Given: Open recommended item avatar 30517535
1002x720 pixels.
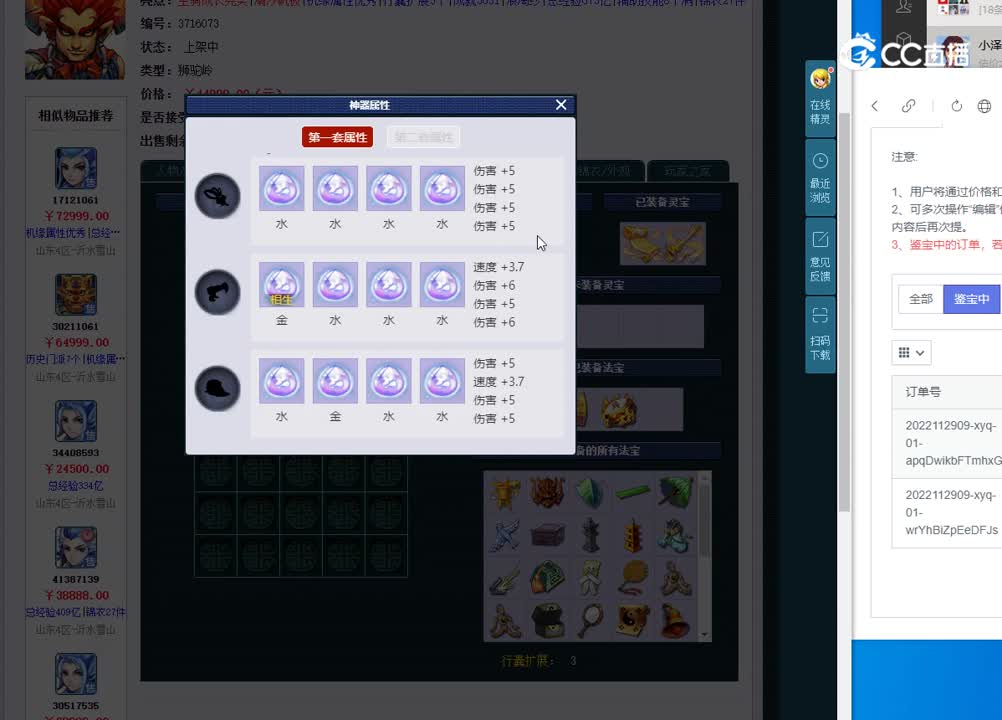Looking at the screenshot, I should [x=75, y=674].
